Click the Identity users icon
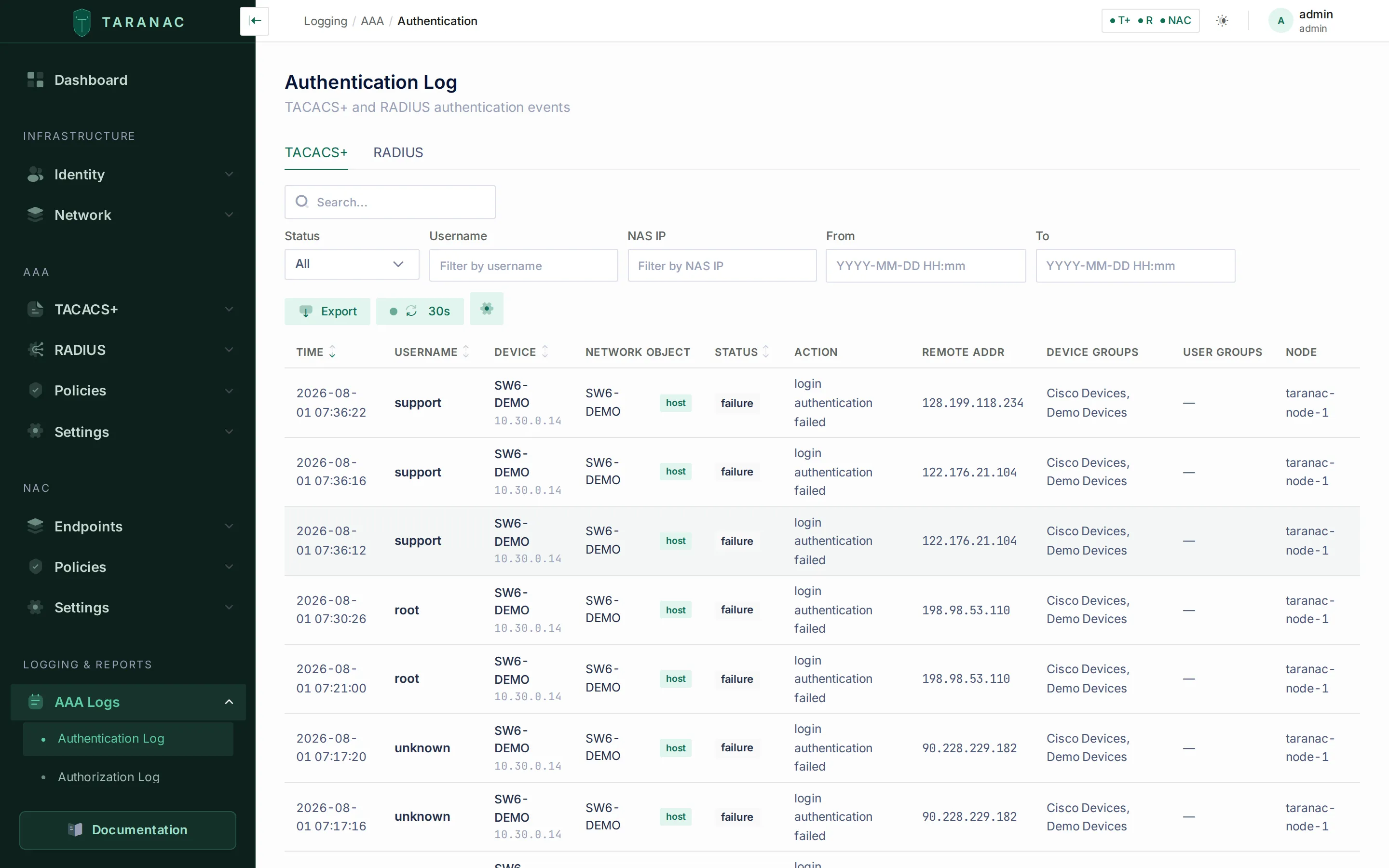Viewport: 1389px width, 868px height. click(36, 174)
